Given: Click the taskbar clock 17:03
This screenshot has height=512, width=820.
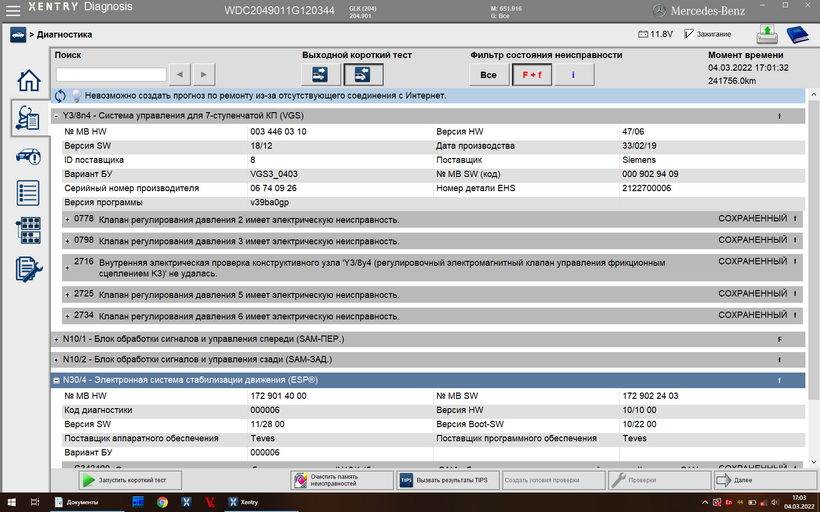Looking at the screenshot, I should click(x=799, y=498).
